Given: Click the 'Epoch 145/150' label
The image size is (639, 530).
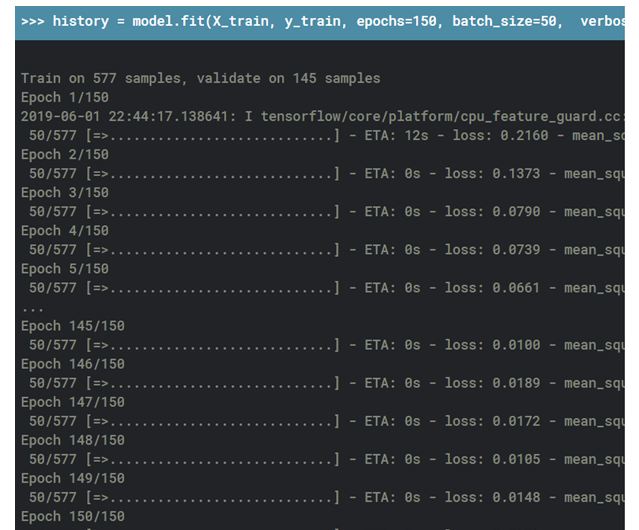Looking at the screenshot, I should coord(72,326).
